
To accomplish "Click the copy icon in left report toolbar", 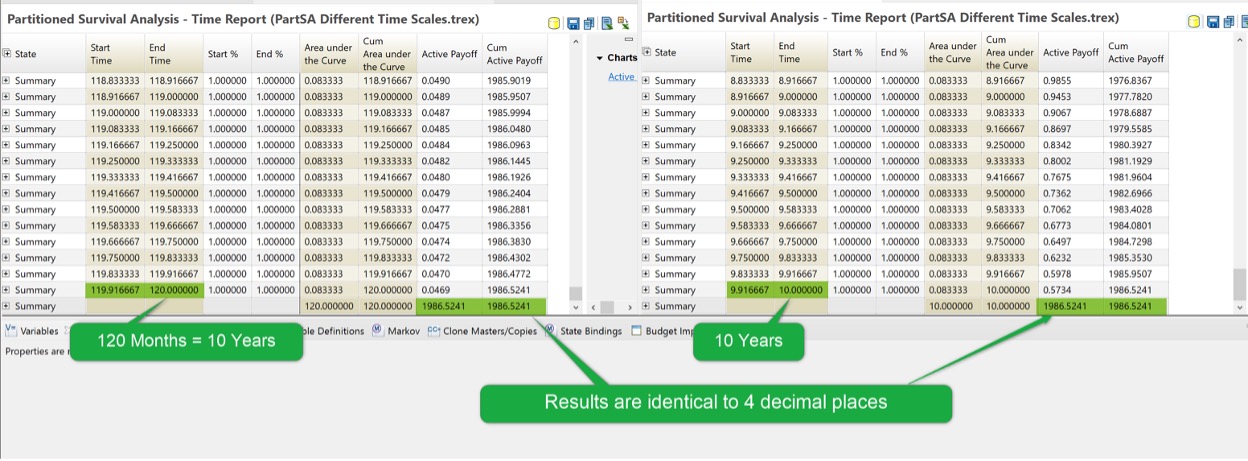I will coord(589,23).
